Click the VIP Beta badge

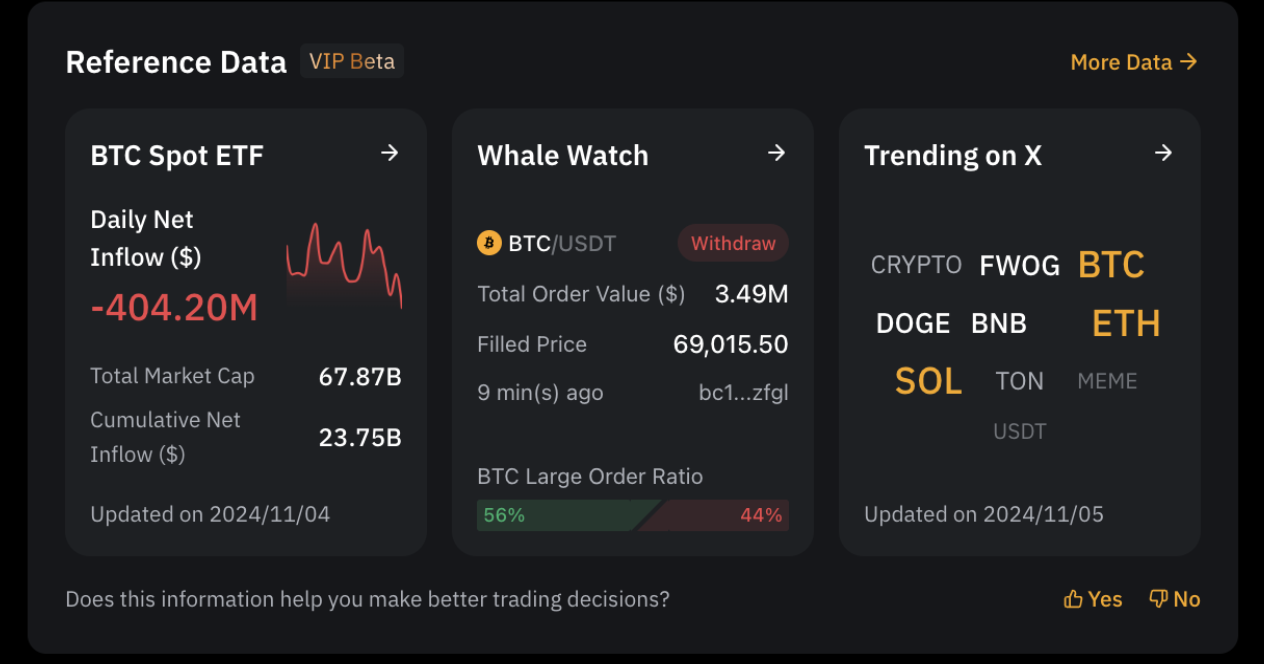[352, 61]
